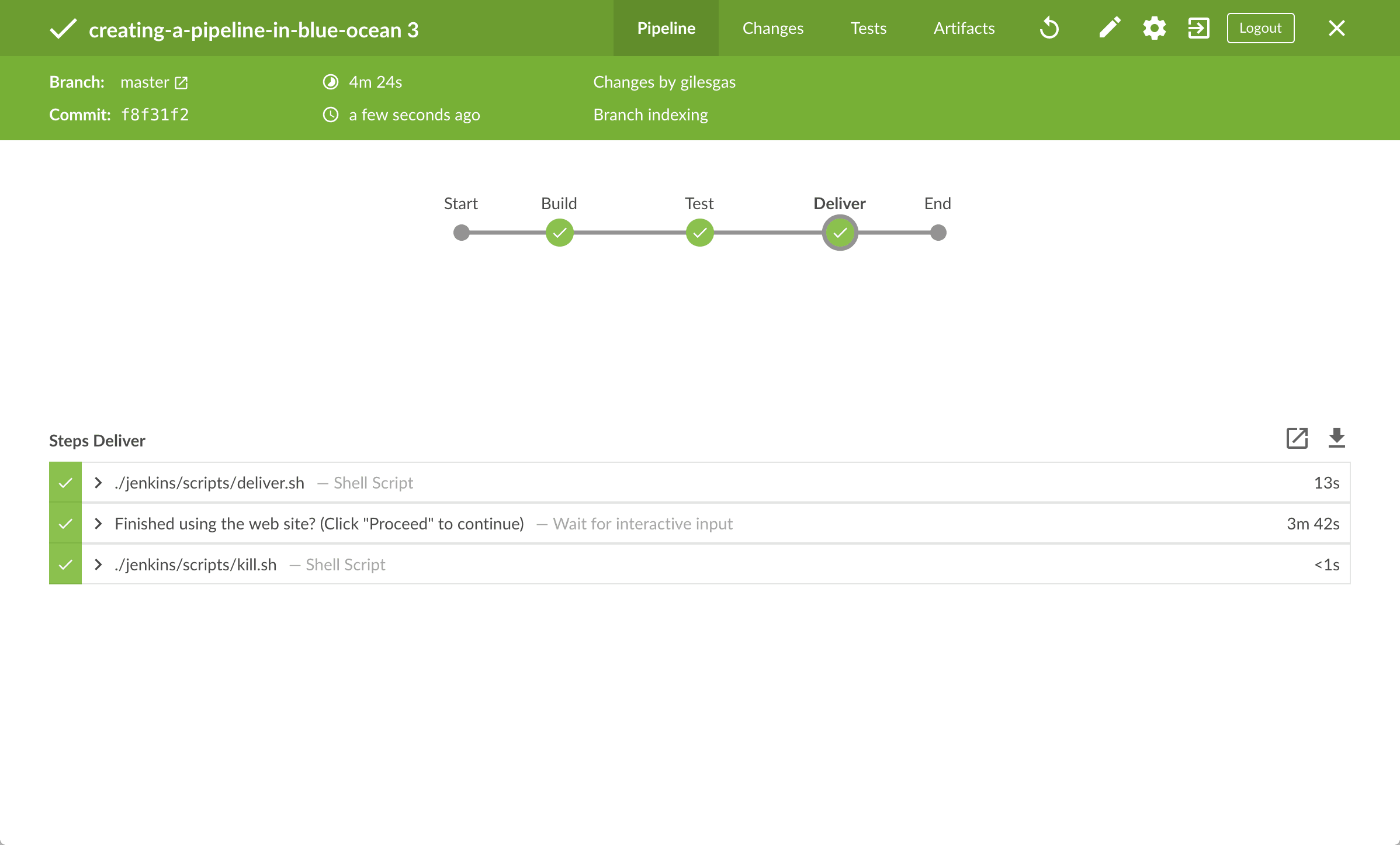Open pipeline settings via the gear icon

(1154, 27)
